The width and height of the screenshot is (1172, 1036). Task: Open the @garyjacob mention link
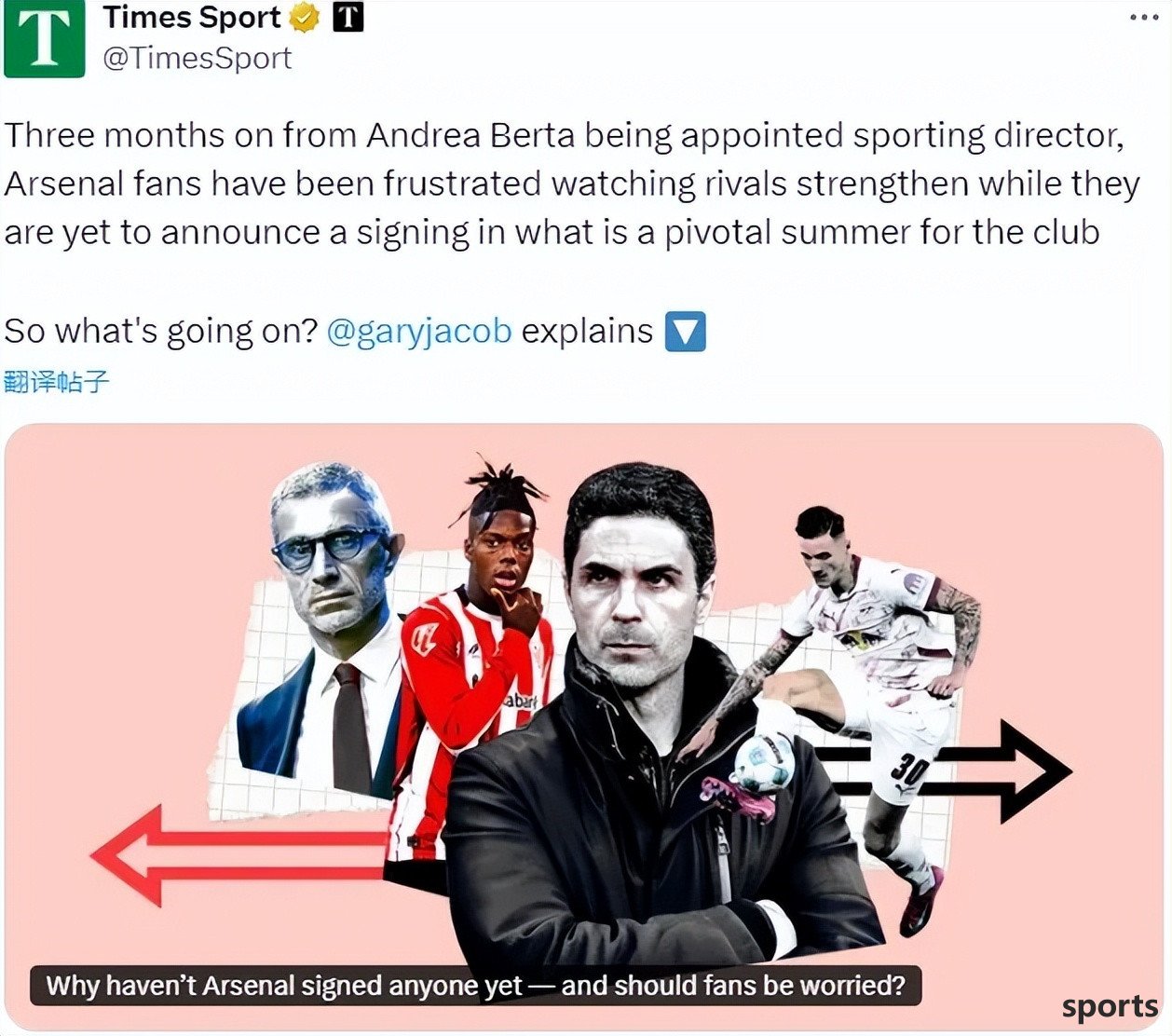[419, 332]
